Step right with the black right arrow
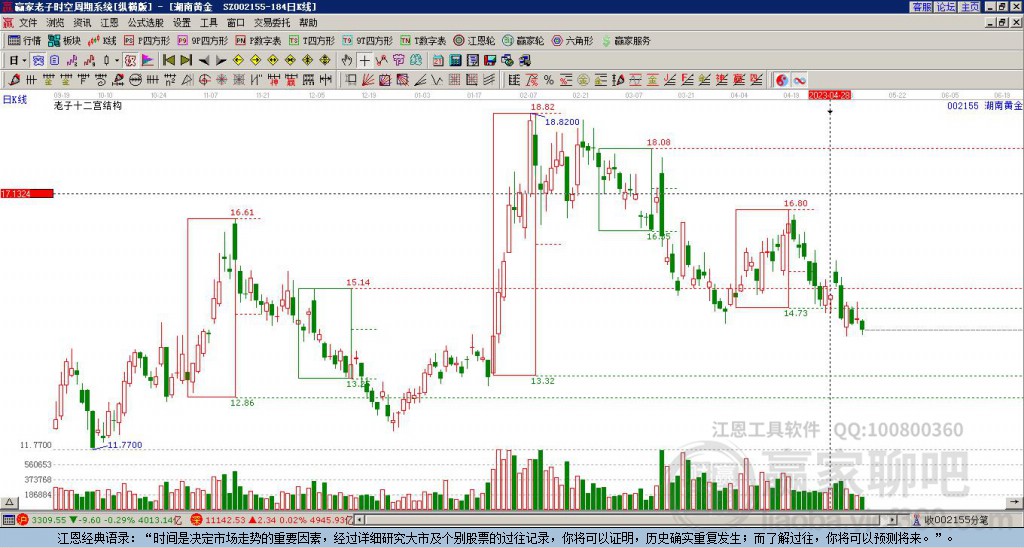This screenshot has width=1024, height=548. [221, 61]
